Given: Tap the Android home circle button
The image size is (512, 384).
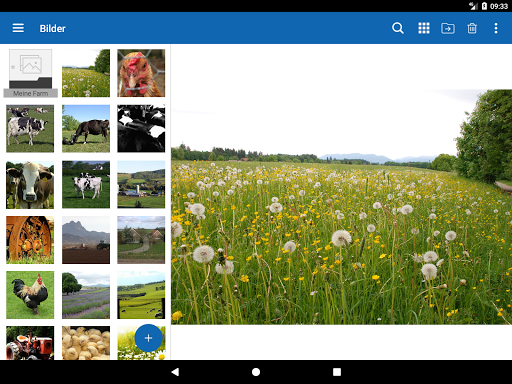Looking at the screenshot, I should 256,372.
